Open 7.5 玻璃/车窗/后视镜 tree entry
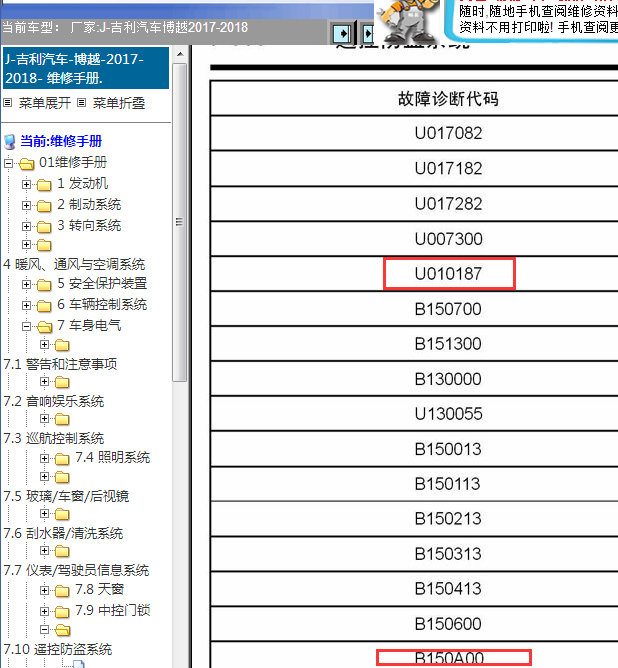This screenshot has height=668, width=618. click(66, 496)
